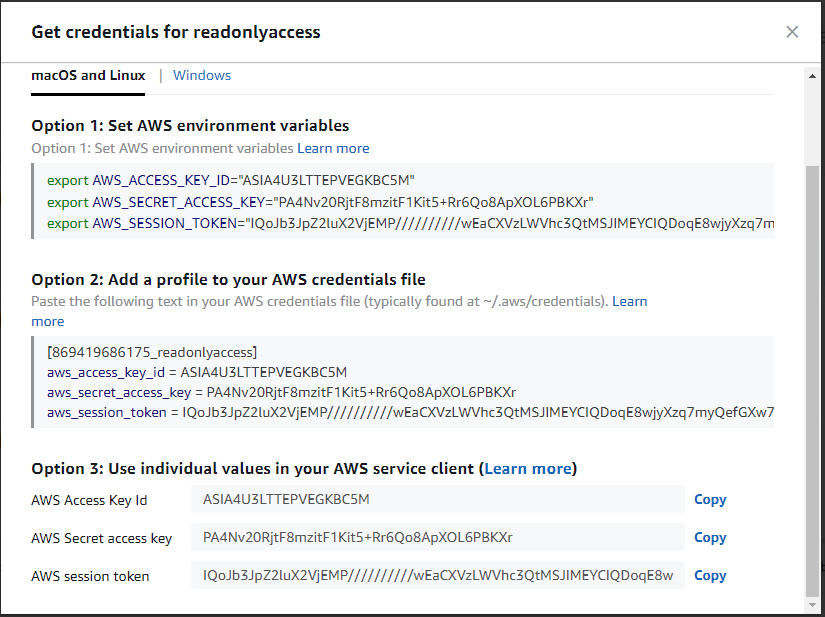Click the AWS Access Key Id value field

pyautogui.click(x=438, y=499)
